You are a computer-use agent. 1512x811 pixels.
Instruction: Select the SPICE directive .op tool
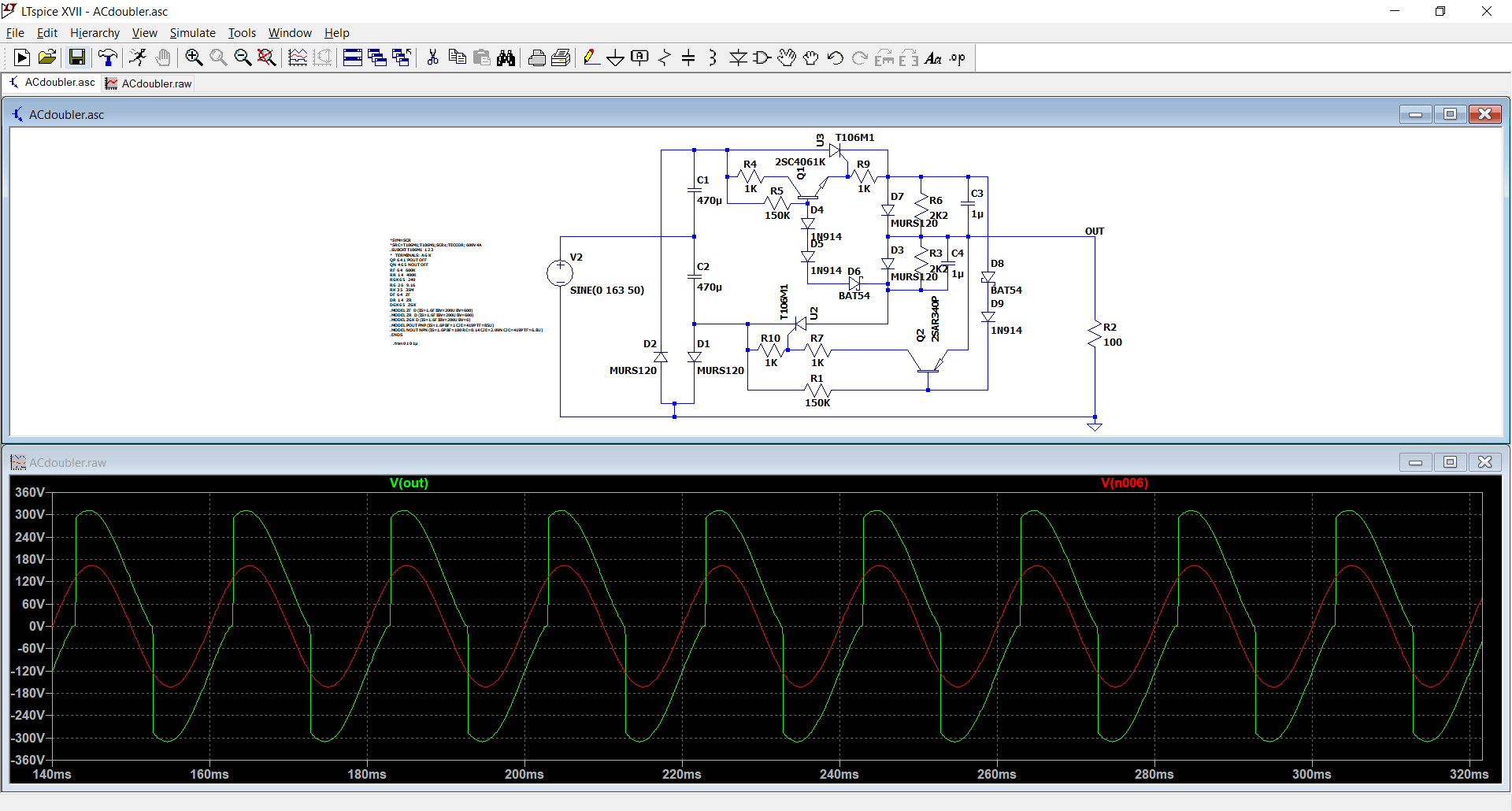pos(958,57)
